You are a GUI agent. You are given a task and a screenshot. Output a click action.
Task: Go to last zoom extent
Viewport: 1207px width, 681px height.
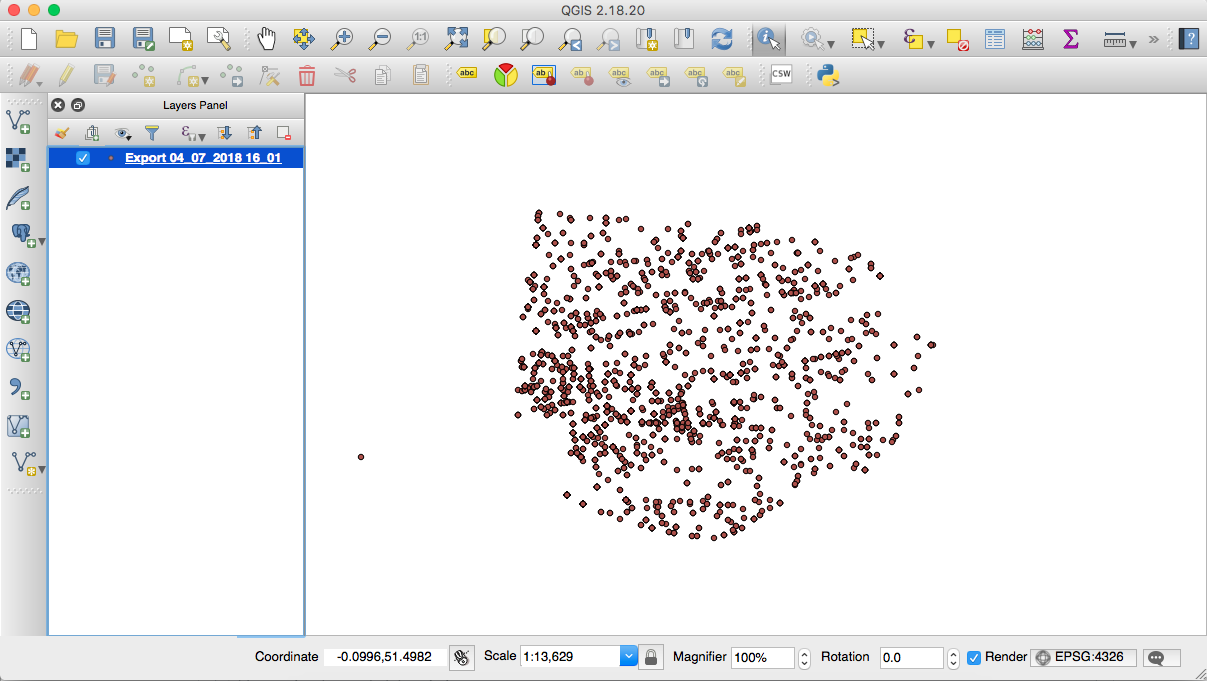tap(570, 39)
